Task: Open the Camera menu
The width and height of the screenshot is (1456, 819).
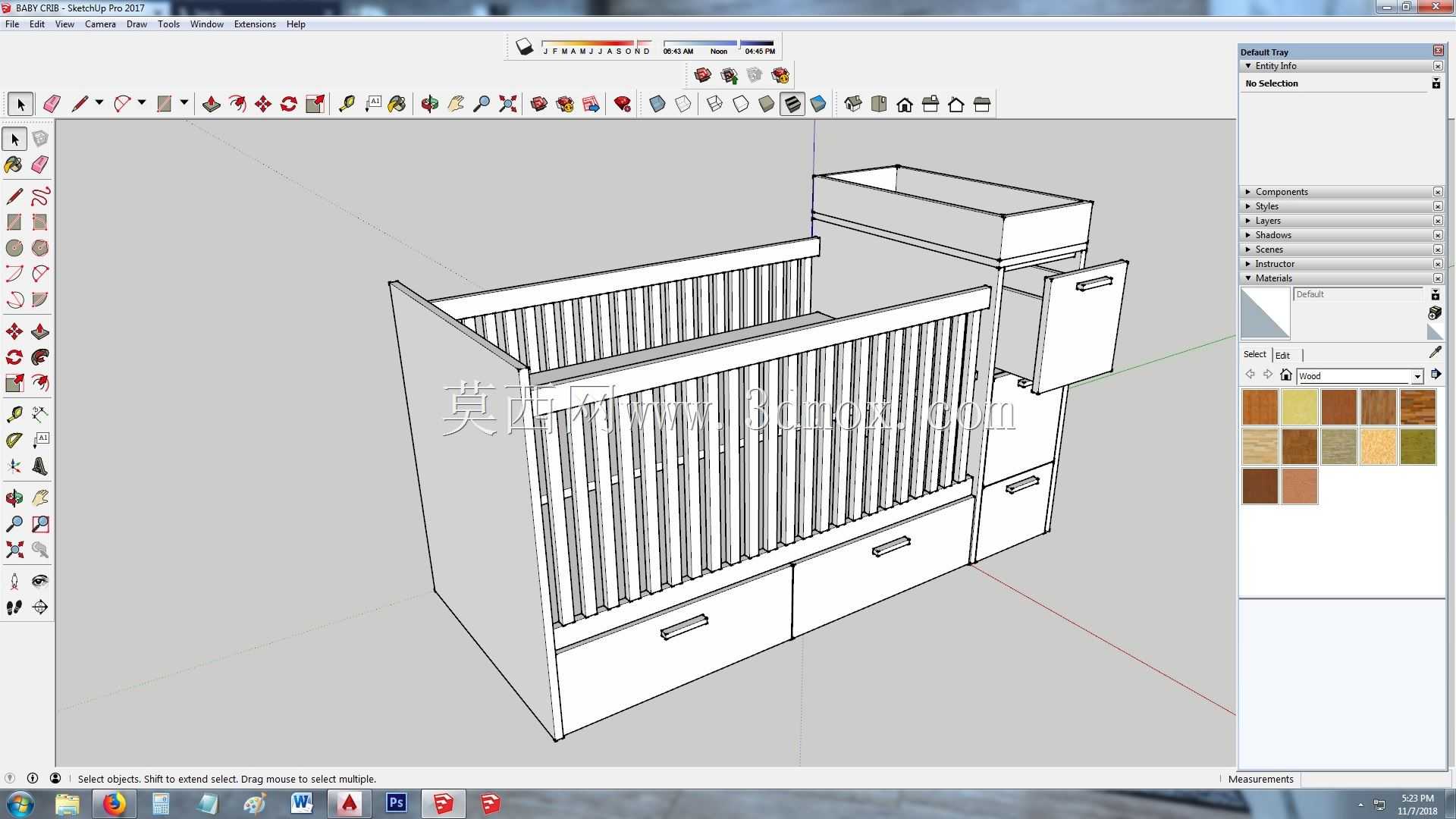Action: pos(100,24)
